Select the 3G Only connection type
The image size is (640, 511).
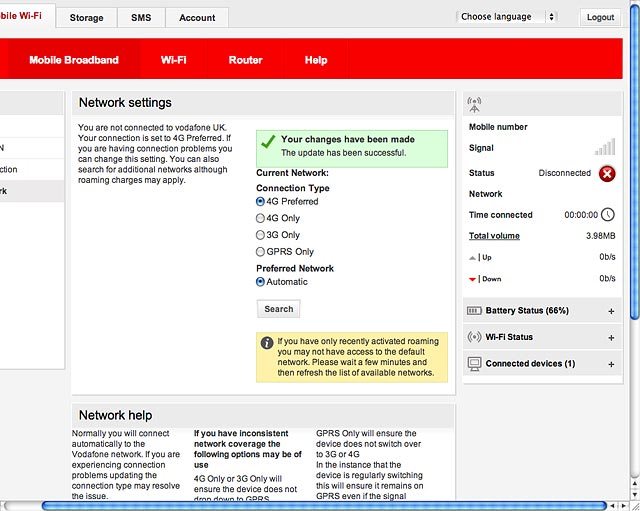[260, 235]
